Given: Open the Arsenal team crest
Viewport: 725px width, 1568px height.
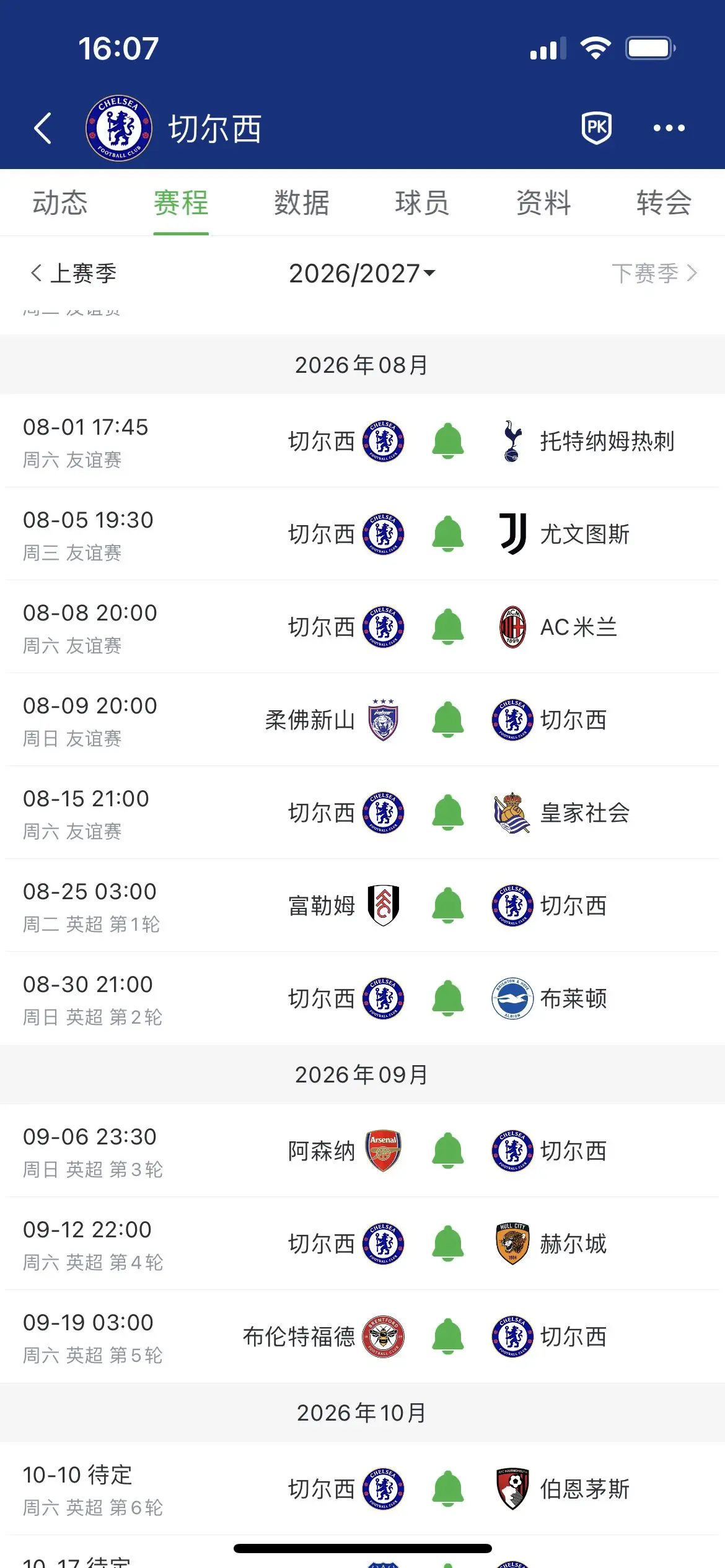Looking at the screenshot, I should 384,1151.
